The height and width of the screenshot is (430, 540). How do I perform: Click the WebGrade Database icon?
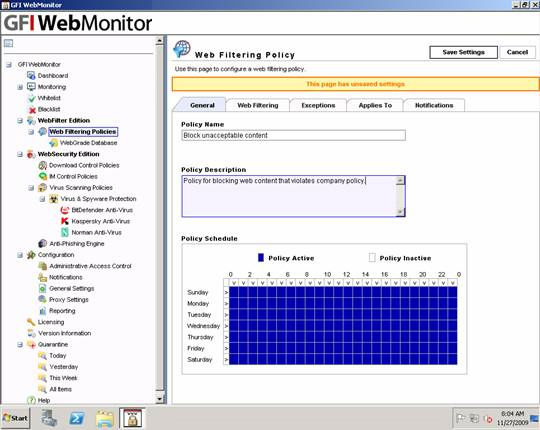53,143
